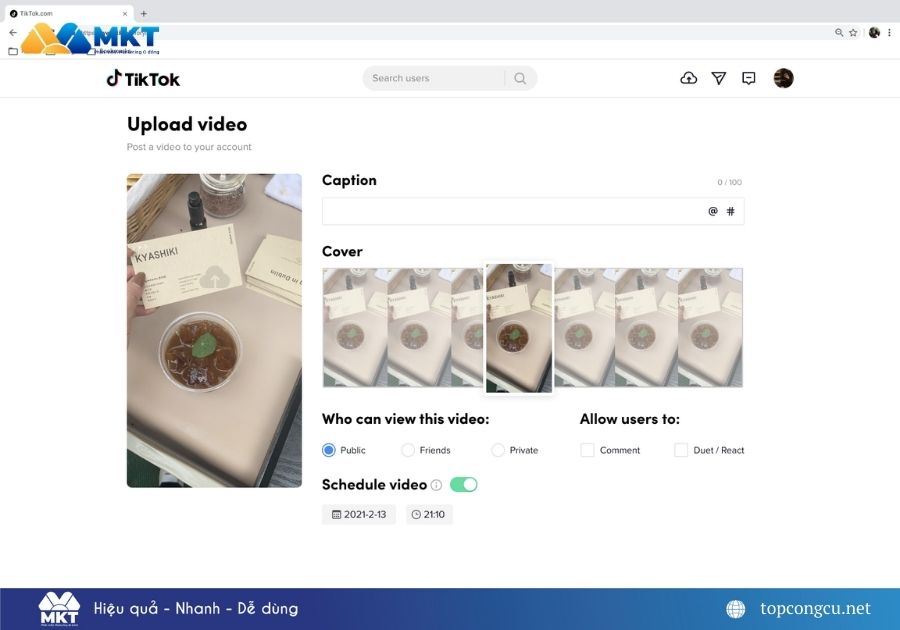Viewport: 900px width, 630px height.
Task: Select the TikTok.com browser tab
Action: (x=69, y=13)
